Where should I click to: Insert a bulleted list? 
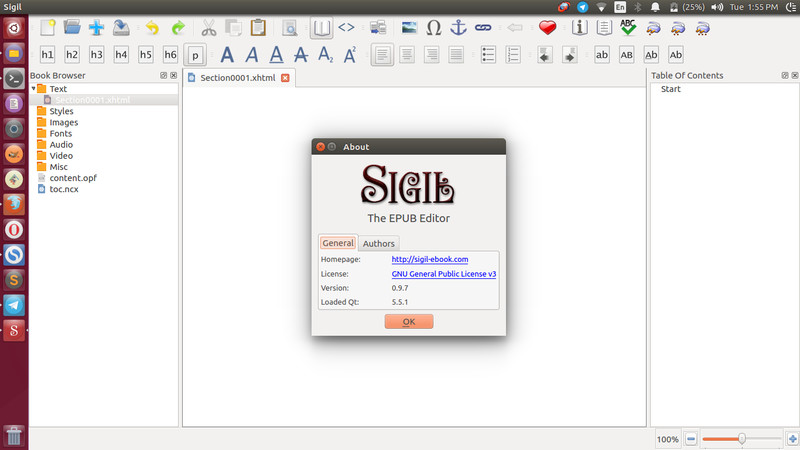[488, 55]
